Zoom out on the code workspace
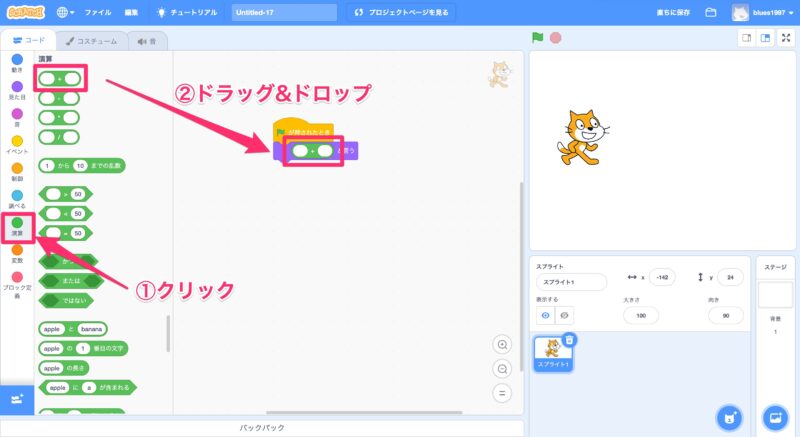This screenshot has height=437, width=800. [x=503, y=368]
